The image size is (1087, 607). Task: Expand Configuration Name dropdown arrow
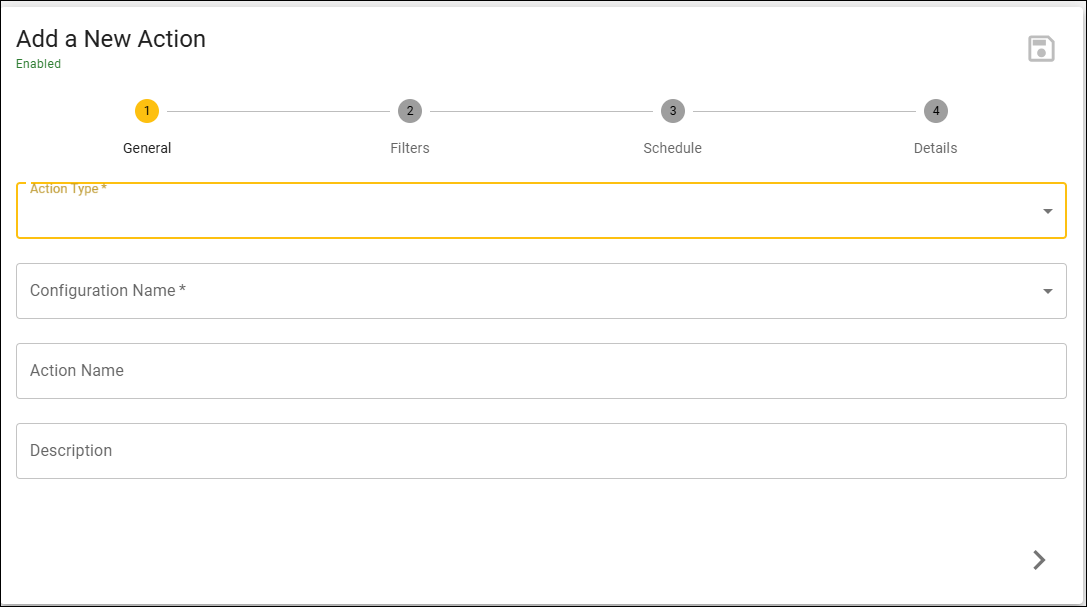1047,292
